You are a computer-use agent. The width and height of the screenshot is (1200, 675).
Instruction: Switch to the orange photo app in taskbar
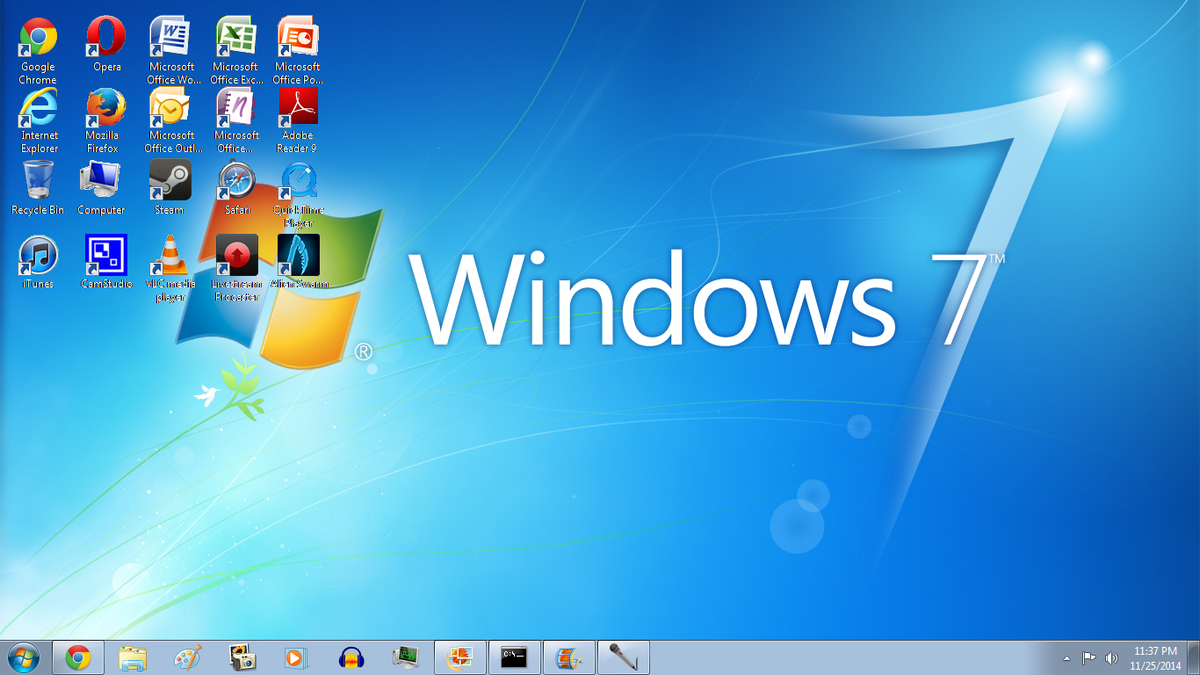(x=460, y=657)
